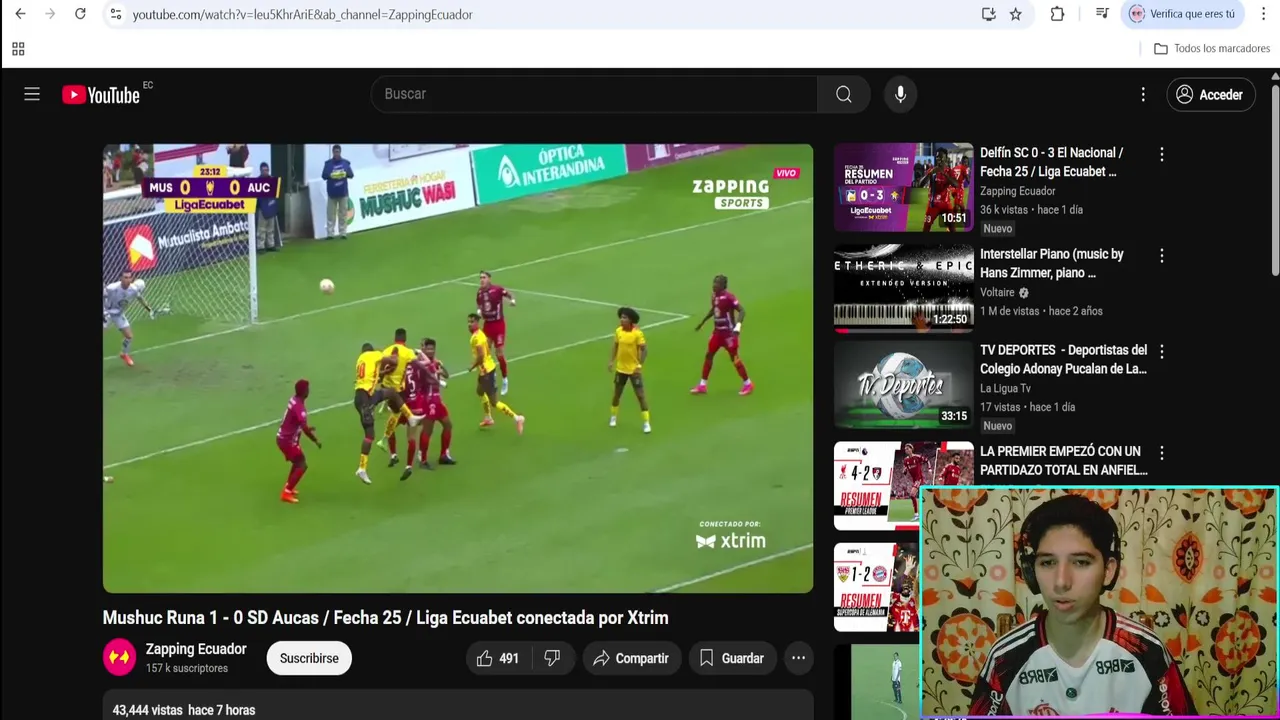Open options menu for TV DEPORTES video
1280x720 pixels.
point(1161,352)
